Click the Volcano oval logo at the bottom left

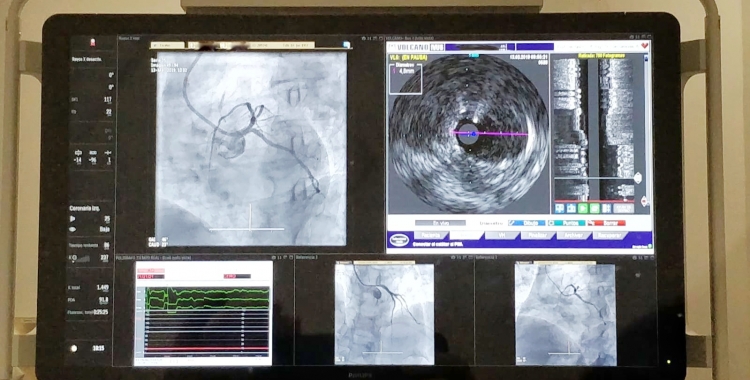(399, 239)
